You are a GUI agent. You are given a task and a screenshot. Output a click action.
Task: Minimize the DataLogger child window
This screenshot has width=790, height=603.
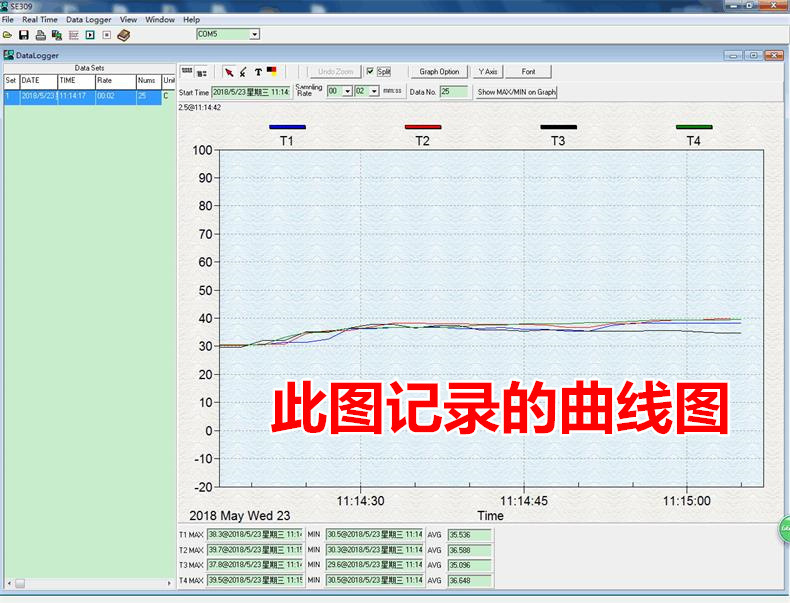coord(733,55)
